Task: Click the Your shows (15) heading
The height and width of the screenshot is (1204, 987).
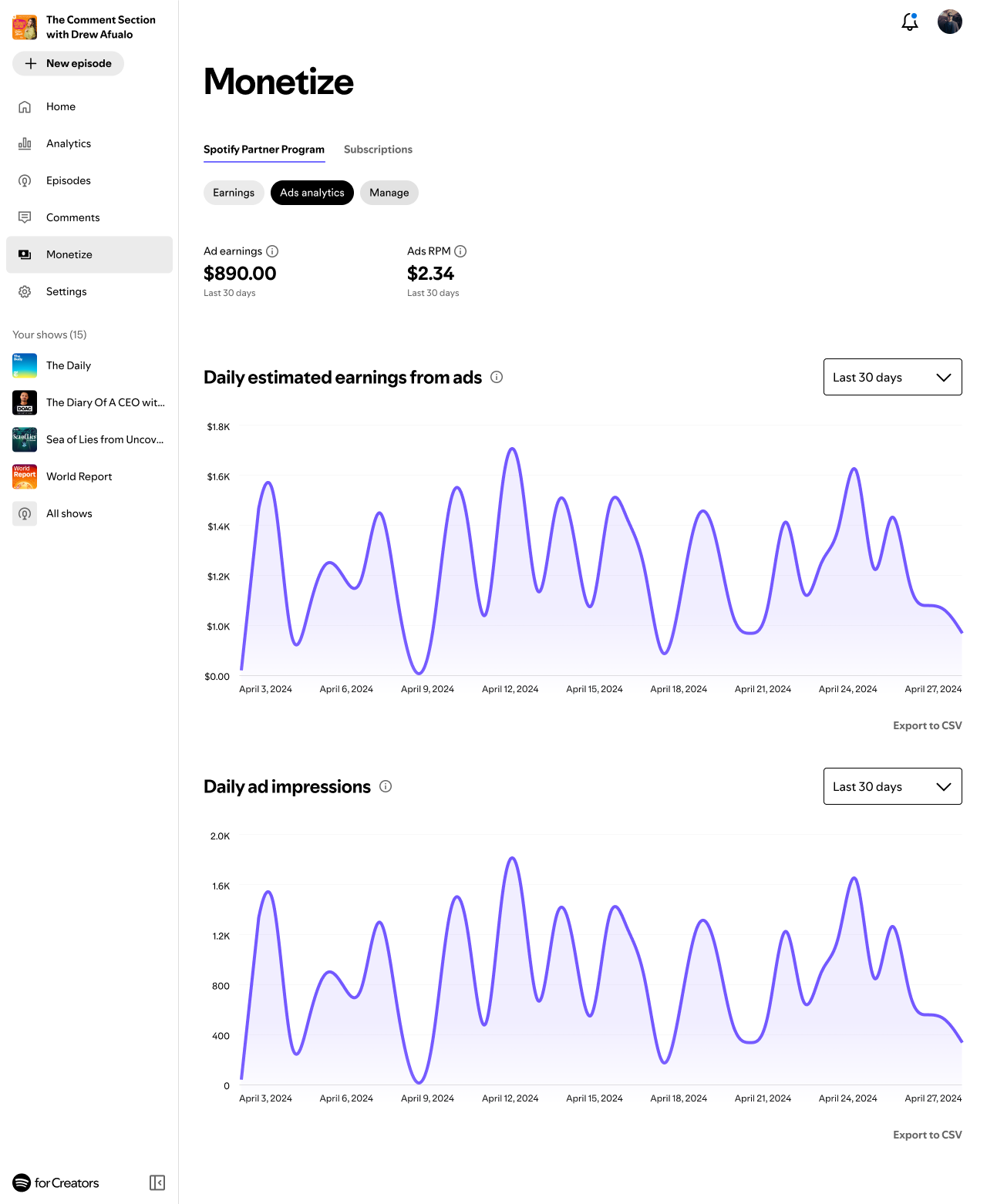Action: pos(49,335)
